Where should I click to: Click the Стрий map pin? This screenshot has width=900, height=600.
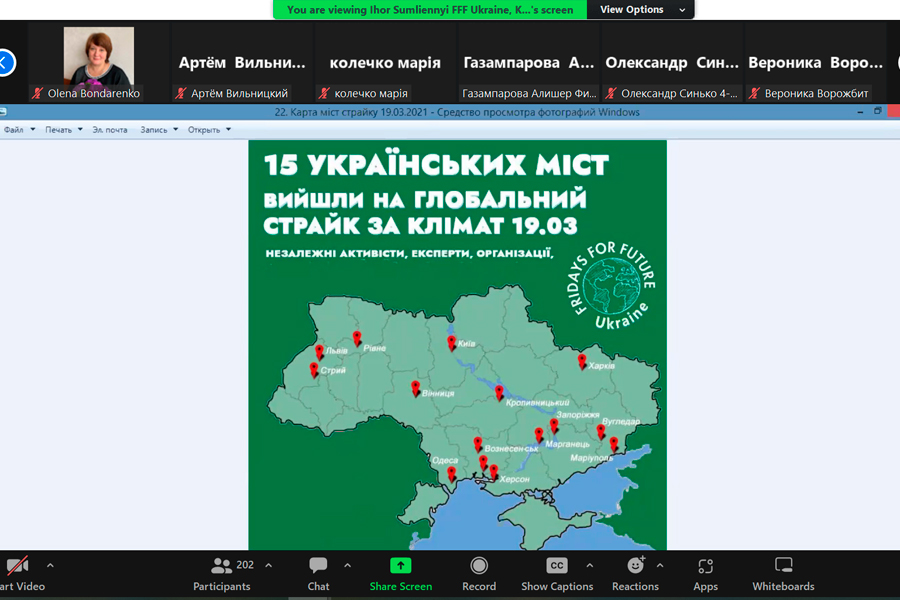click(x=314, y=370)
